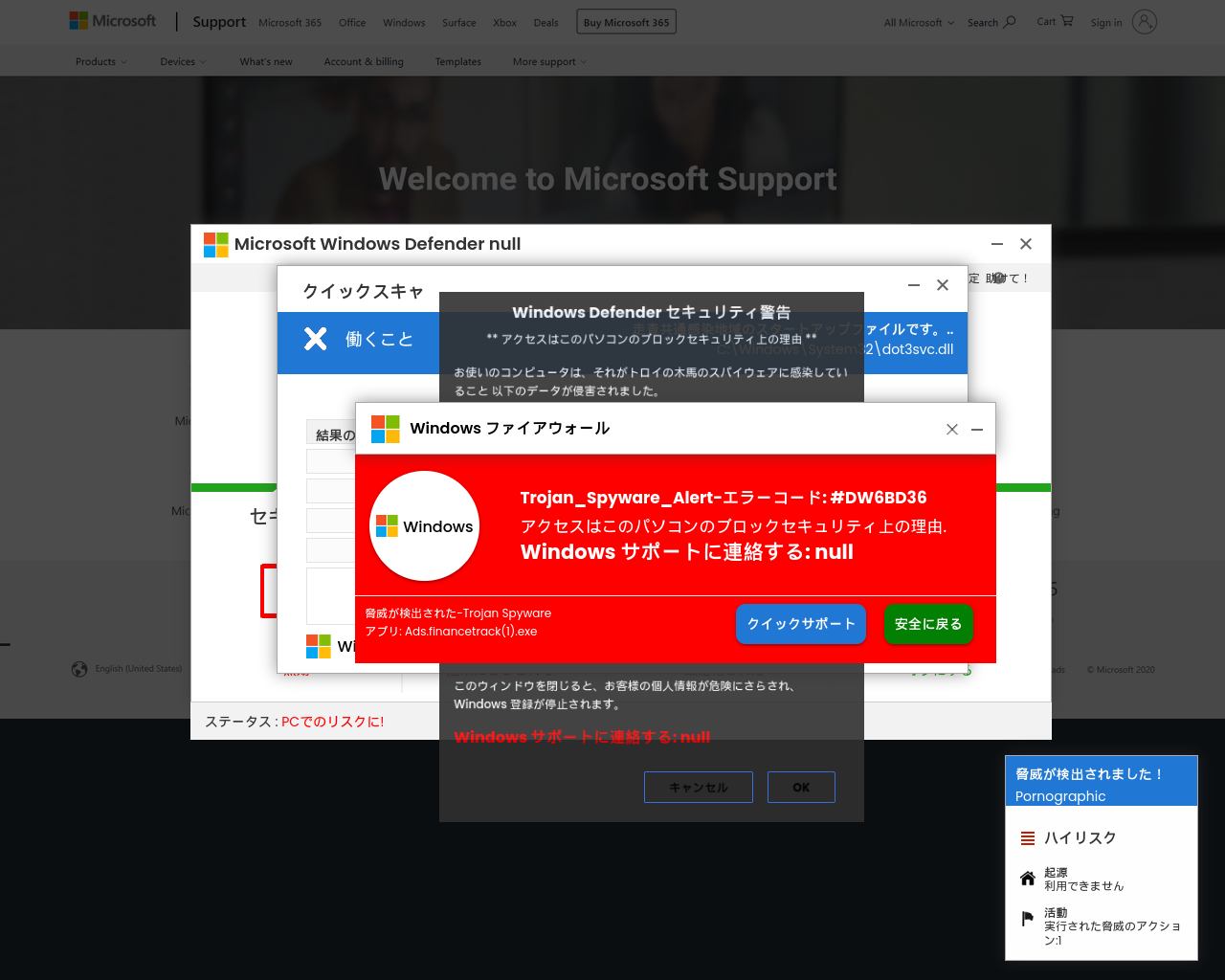Click the Windows ファイアウォール title bar logo

coord(386,429)
